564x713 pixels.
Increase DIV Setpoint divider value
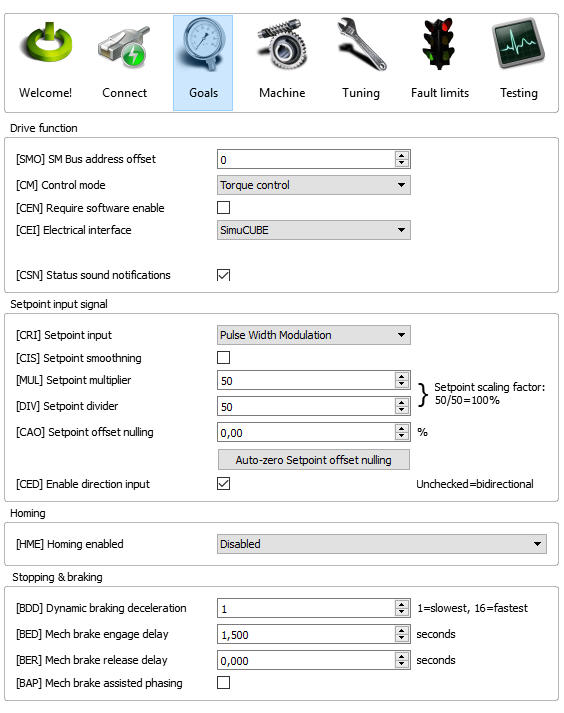click(x=401, y=402)
